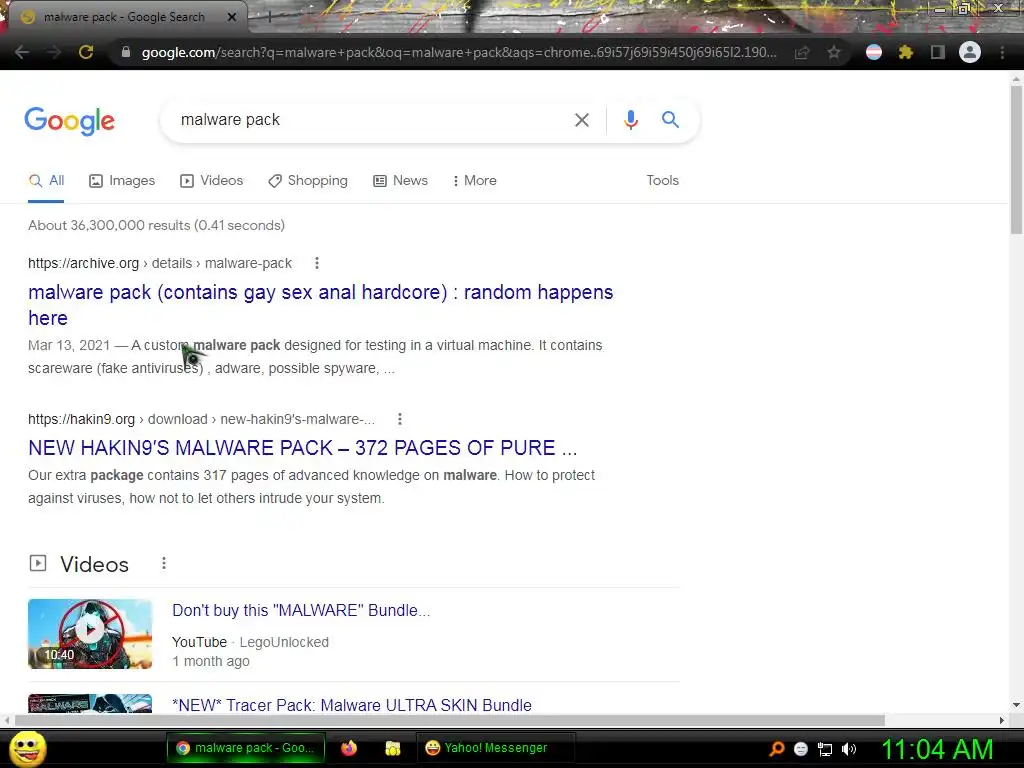The height and width of the screenshot is (768, 1024).
Task: Toggle the browser side panel icon
Action: coord(938,52)
